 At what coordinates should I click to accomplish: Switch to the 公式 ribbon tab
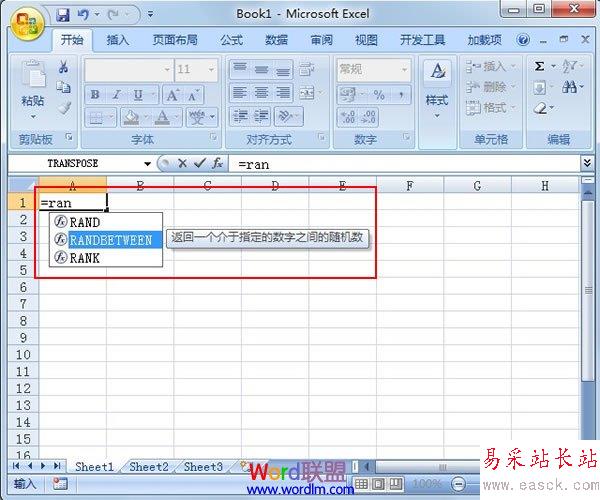(231, 40)
